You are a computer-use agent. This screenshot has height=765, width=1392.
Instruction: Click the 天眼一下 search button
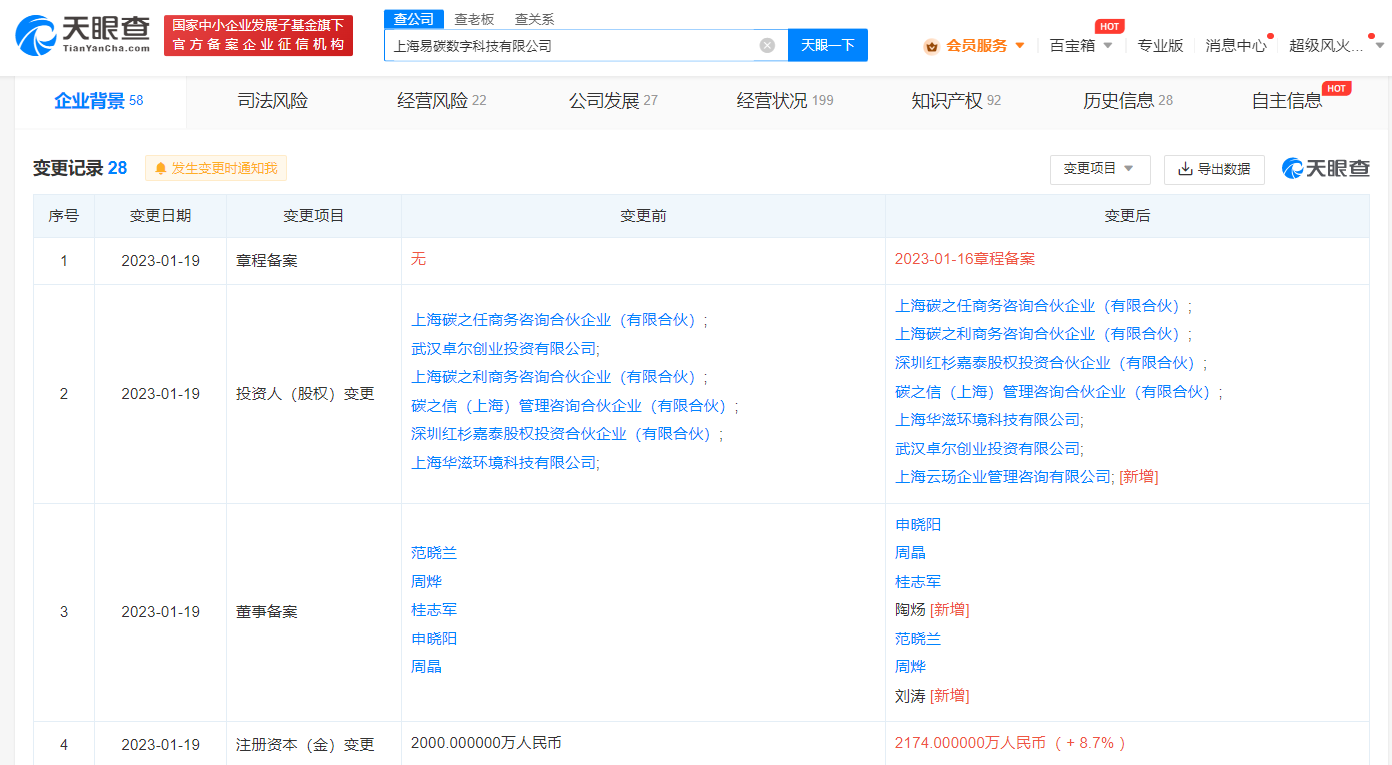click(827, 45)
